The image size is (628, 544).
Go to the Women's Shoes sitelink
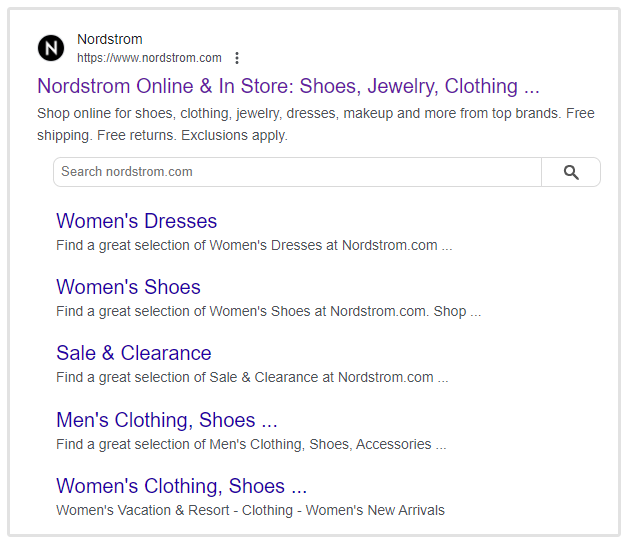tap(128, 287)
